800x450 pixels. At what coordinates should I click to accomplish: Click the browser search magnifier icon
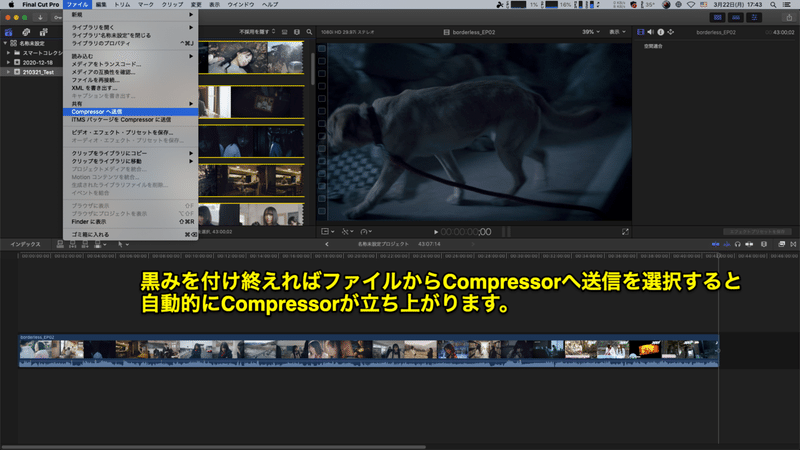coord(309,32)
